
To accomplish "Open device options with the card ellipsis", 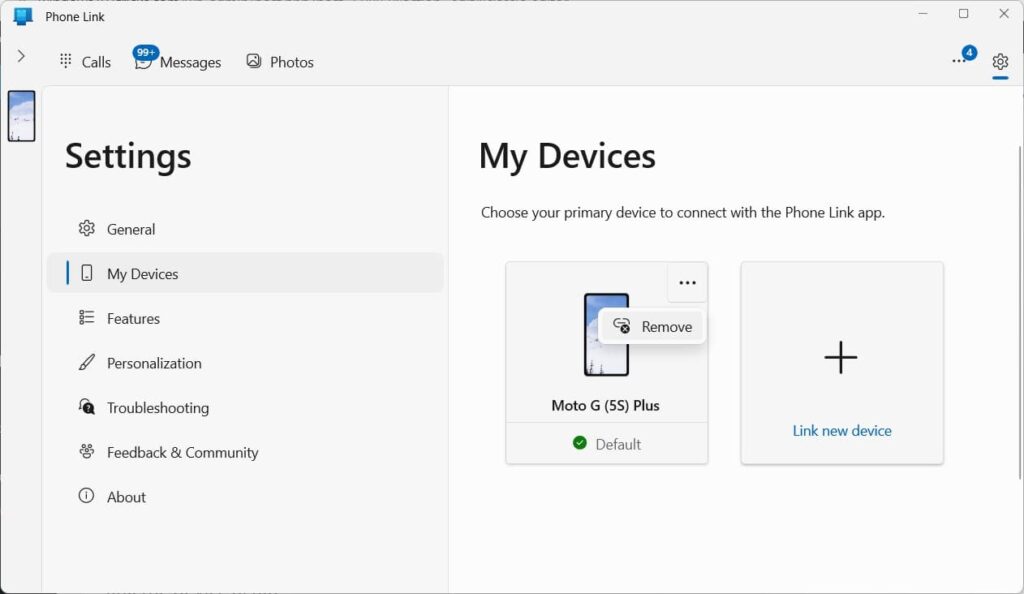I will tap(687, 282).
